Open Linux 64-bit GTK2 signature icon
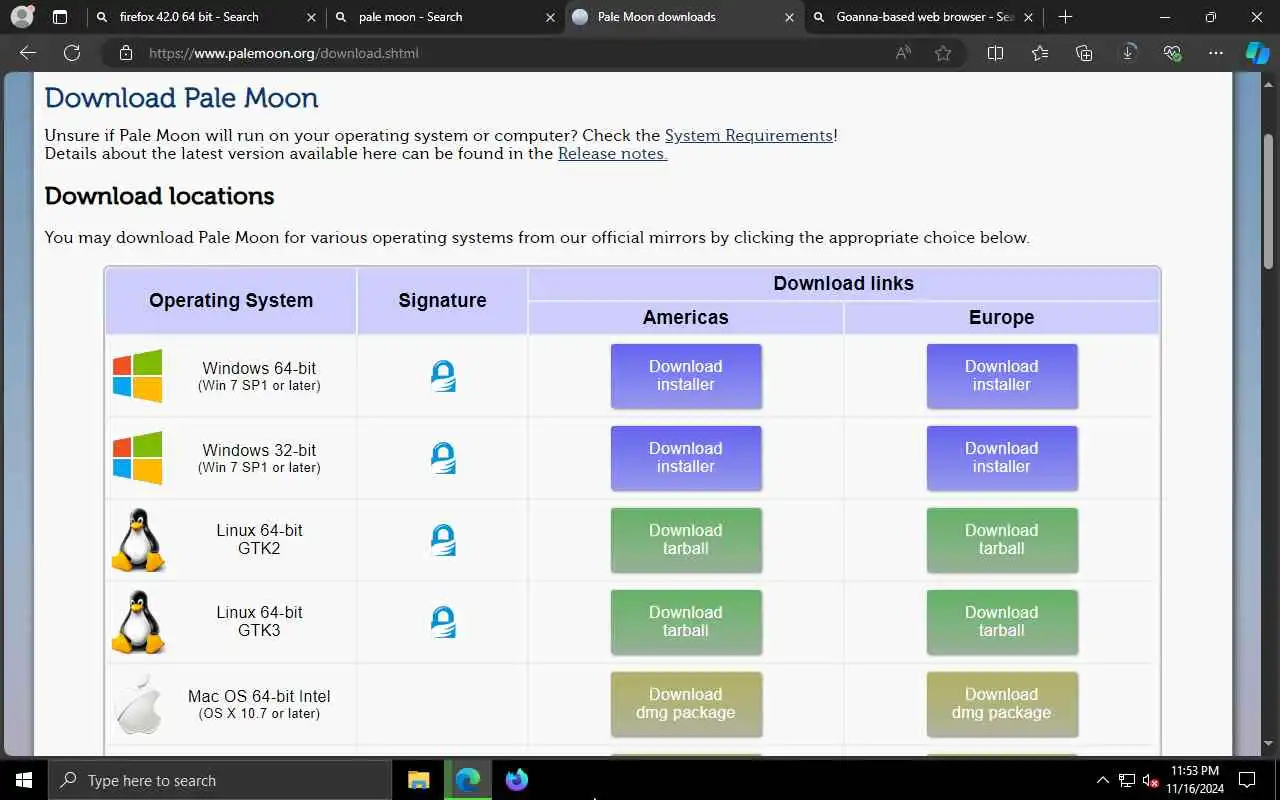The image size is (1280, 800). pos(442,540)
